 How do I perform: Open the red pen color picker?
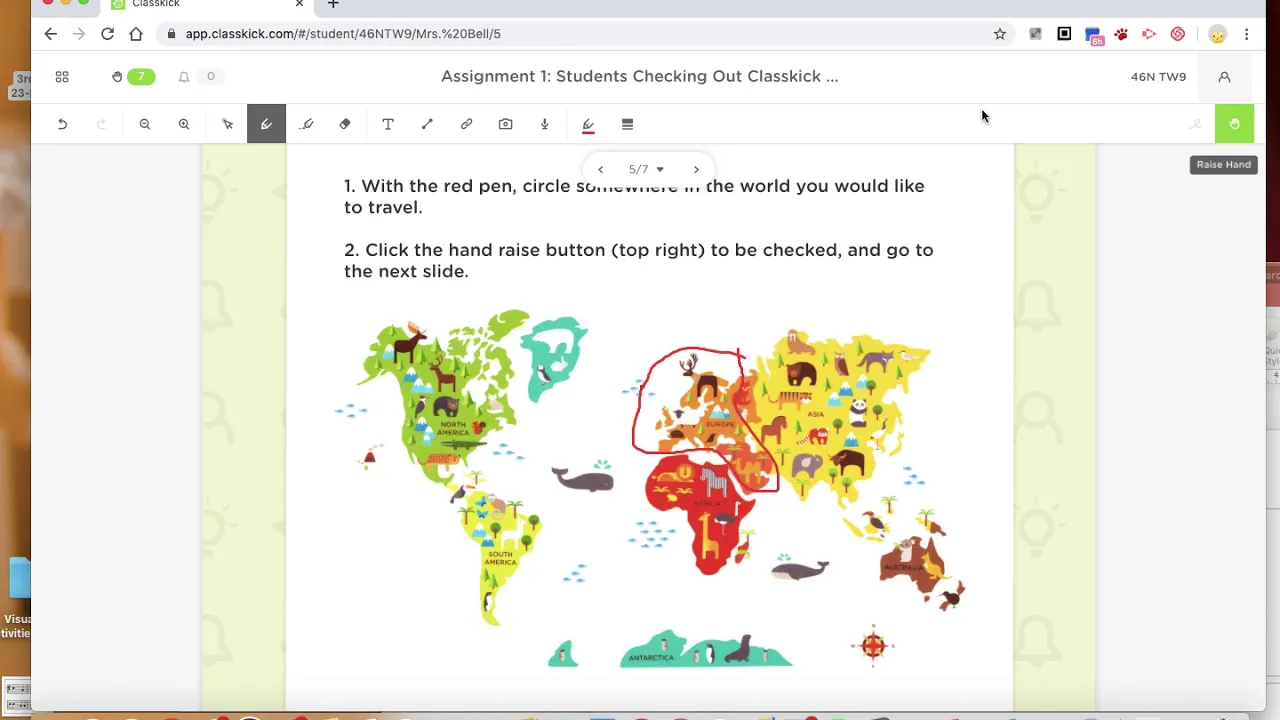(x=588, y=125)
